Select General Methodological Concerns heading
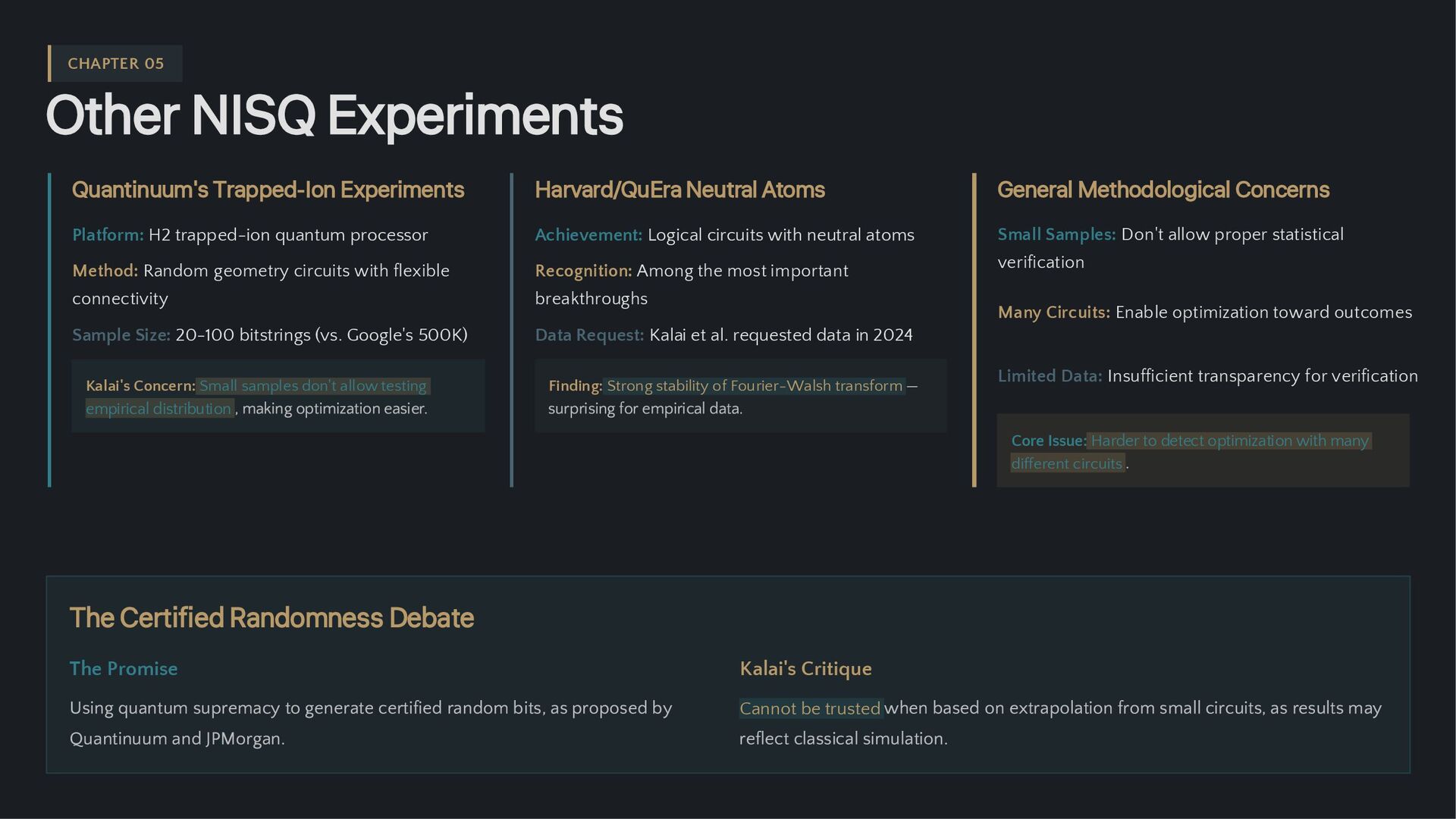The height and width of the screenshot is (819, 1456). click(x=1163, y=190)
